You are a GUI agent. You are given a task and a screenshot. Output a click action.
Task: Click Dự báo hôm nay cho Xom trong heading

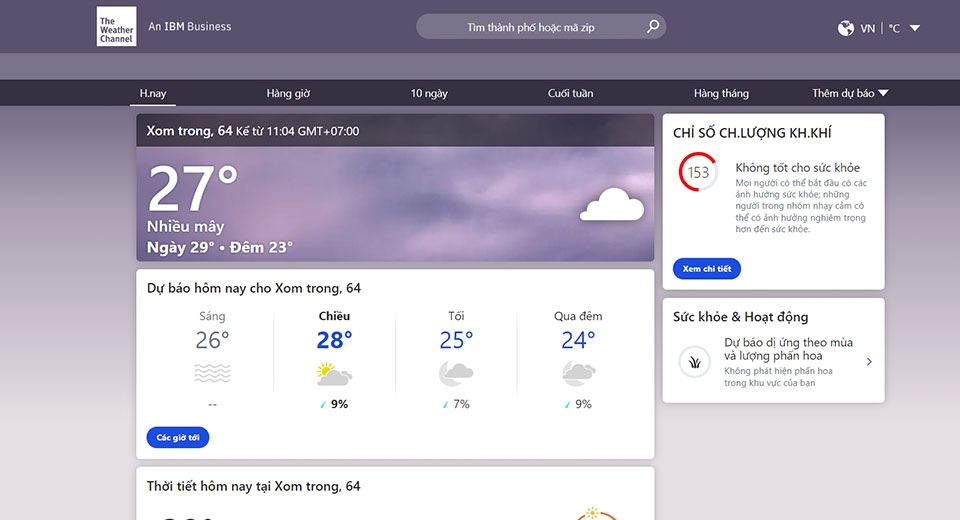254,288
